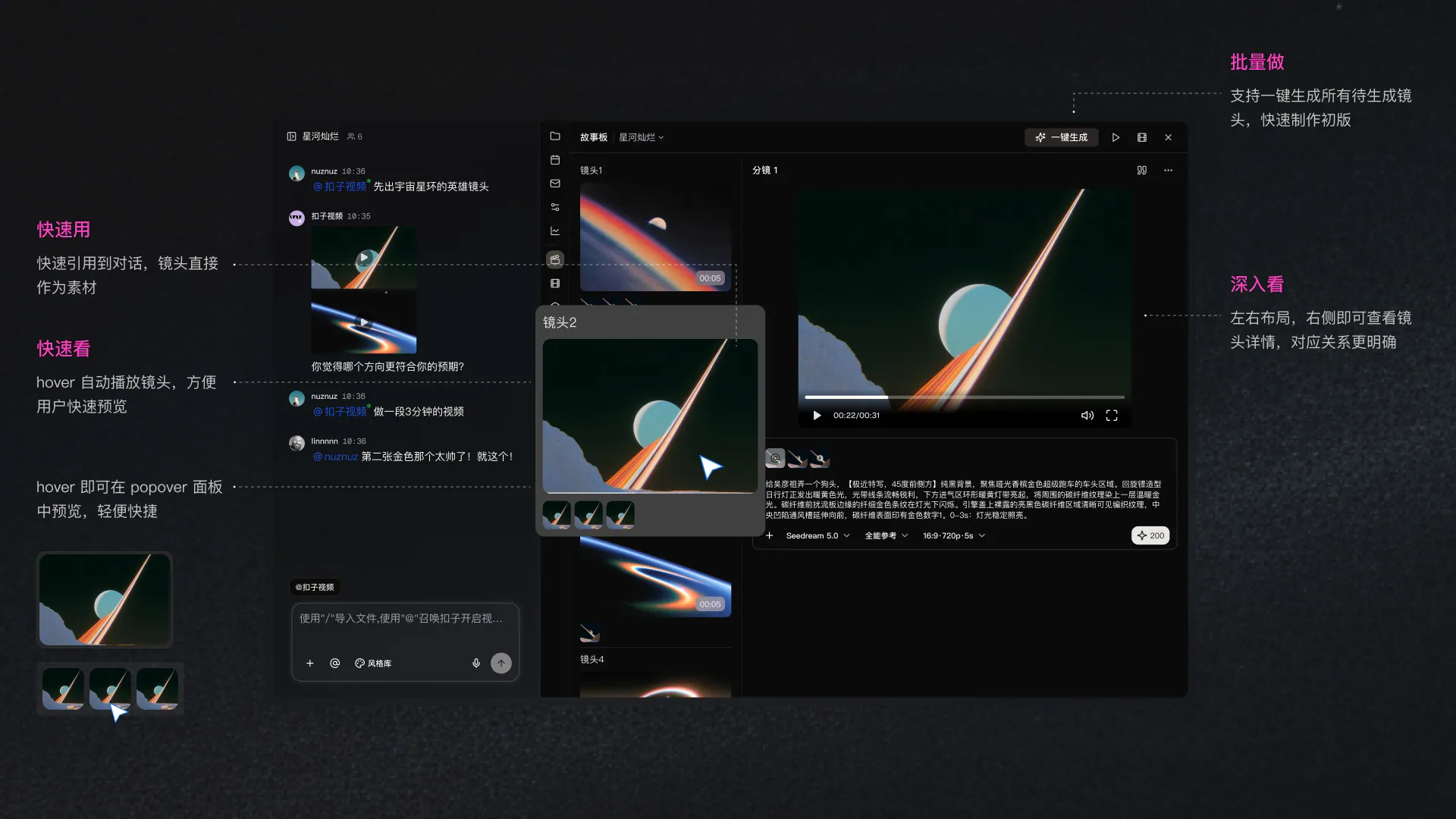1456x819 pixels.
Task: Open the Seedream 5.0 model dropdown
Action: tap(818, 535)
